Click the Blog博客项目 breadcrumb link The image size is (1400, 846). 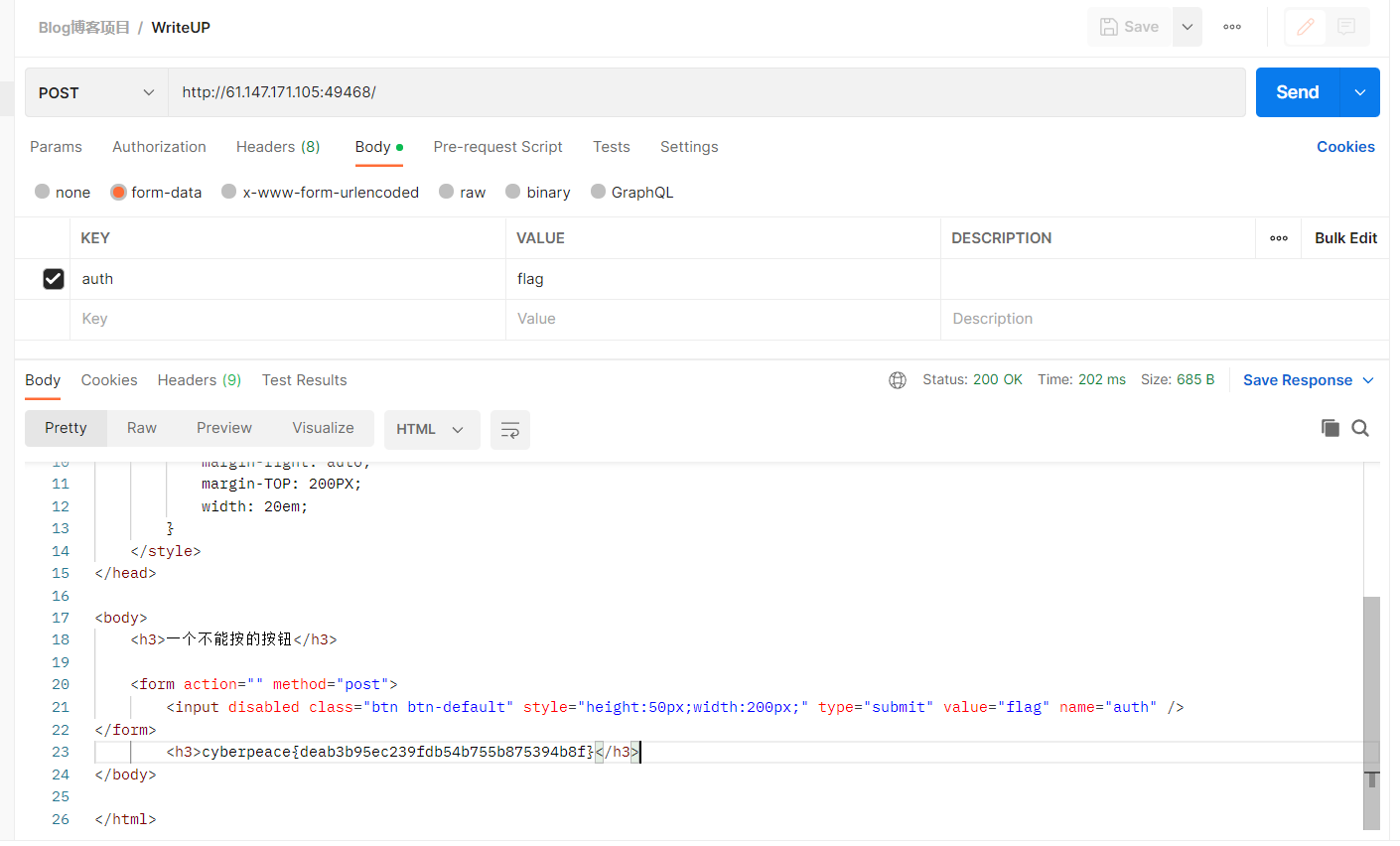click(x=84, y=28)
